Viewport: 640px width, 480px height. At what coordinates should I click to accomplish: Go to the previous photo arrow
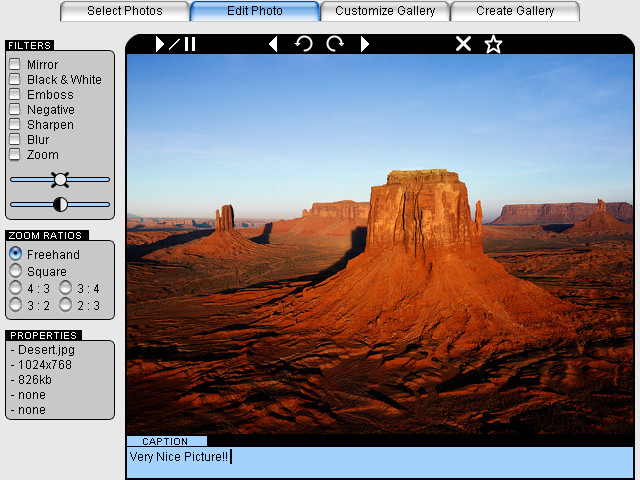pyautogui.click(x=273, y=44)
